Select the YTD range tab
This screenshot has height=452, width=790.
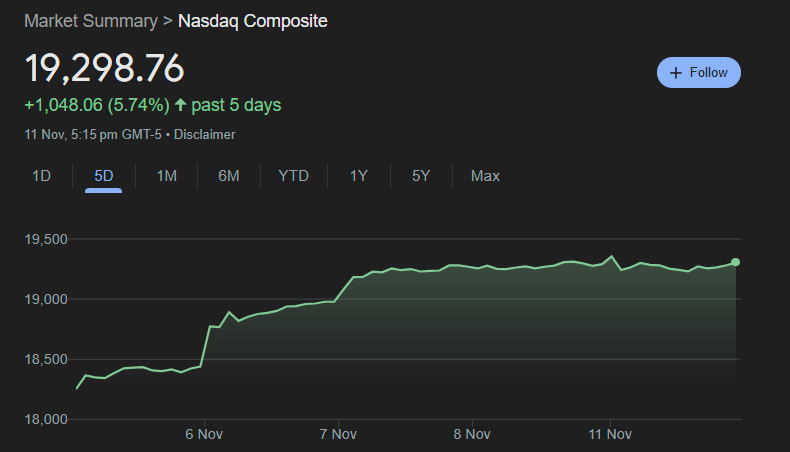point(294,176)
